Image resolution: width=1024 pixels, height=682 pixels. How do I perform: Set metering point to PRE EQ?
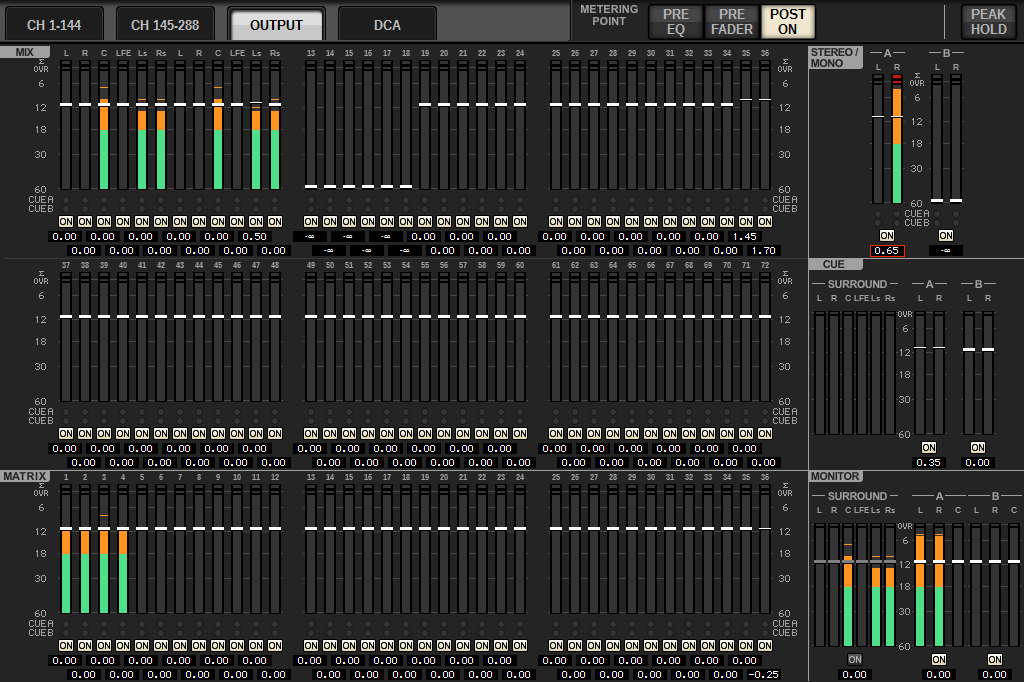[676, 22]
